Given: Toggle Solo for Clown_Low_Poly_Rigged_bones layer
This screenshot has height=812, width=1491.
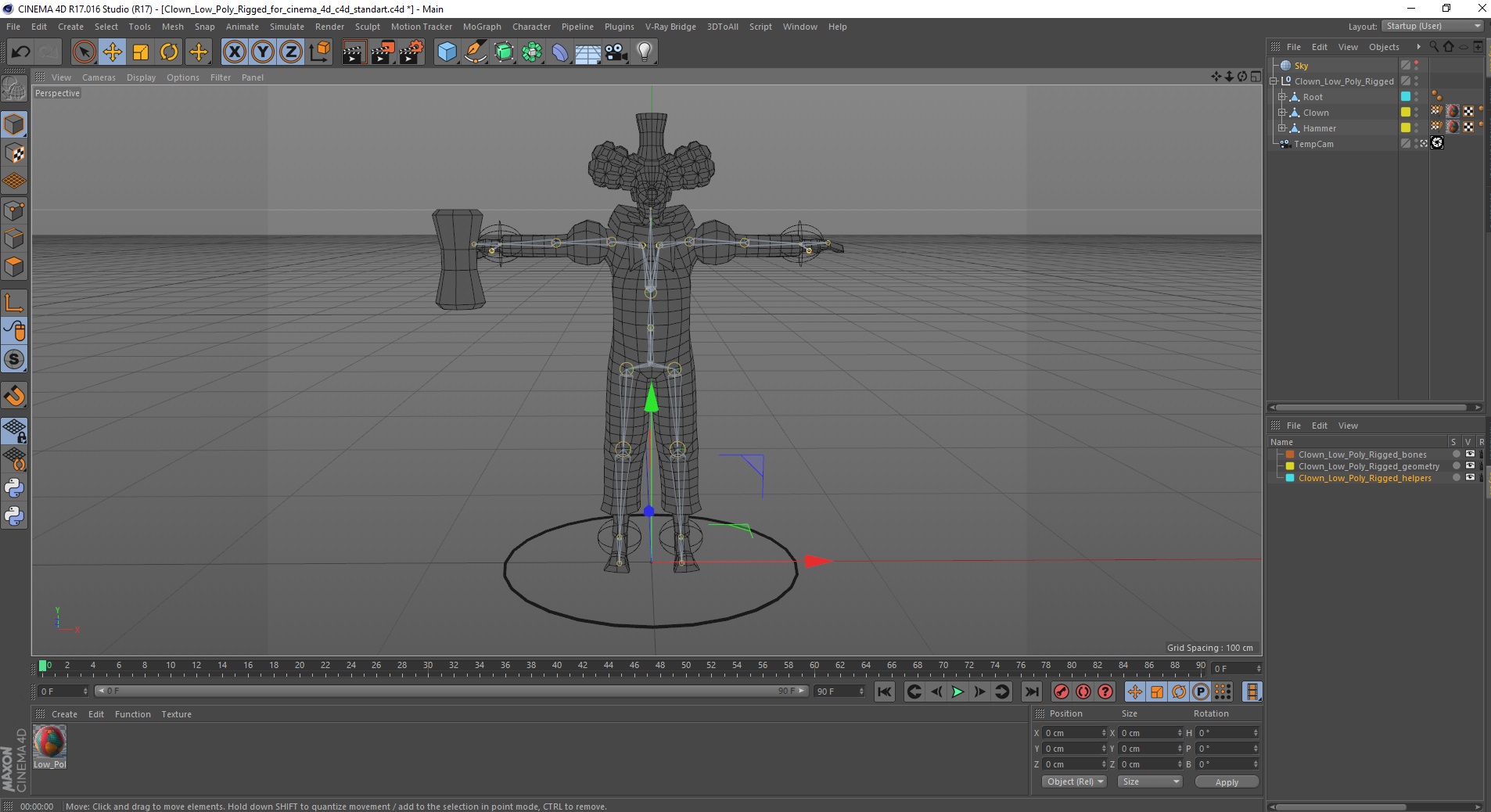Looking at the screenshot, I should (1455, 455).
